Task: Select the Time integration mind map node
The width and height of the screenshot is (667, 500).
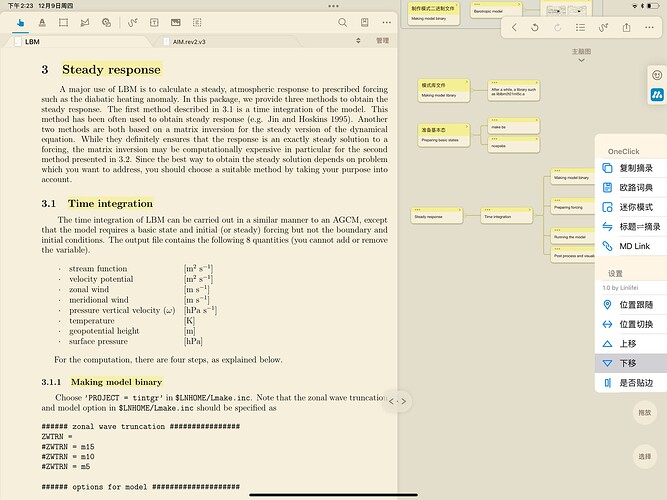Action: coord(506,215)
